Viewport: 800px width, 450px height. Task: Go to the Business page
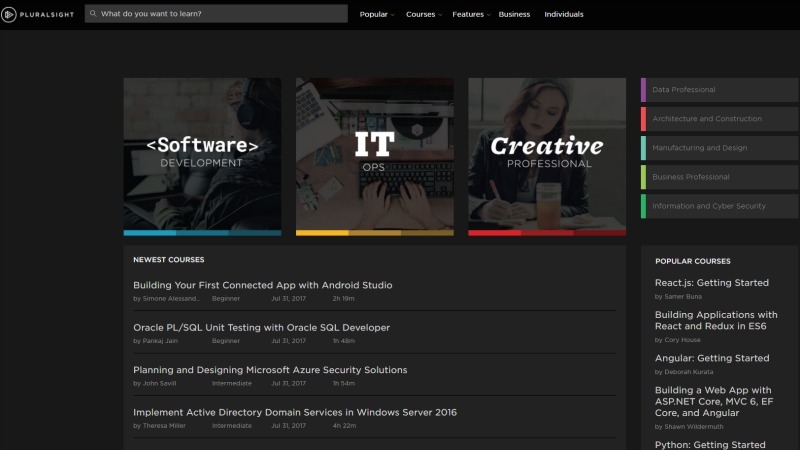click(x=514, y=14)
